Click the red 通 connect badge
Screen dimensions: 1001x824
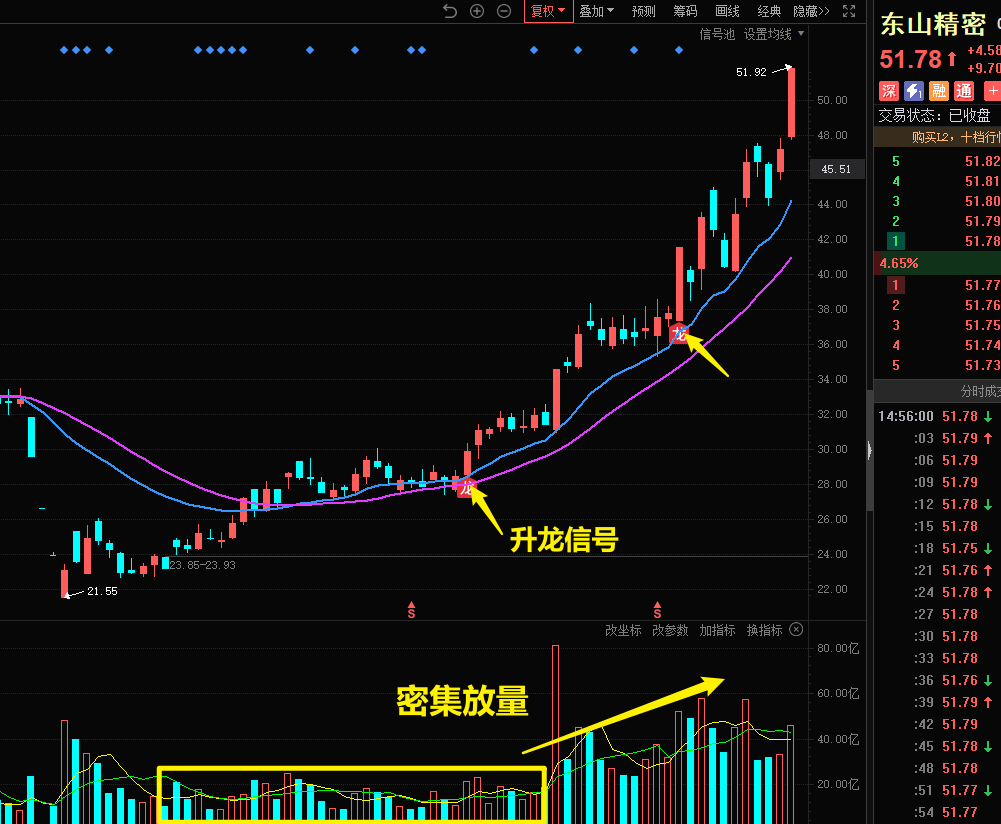click(x=963, y=91)
